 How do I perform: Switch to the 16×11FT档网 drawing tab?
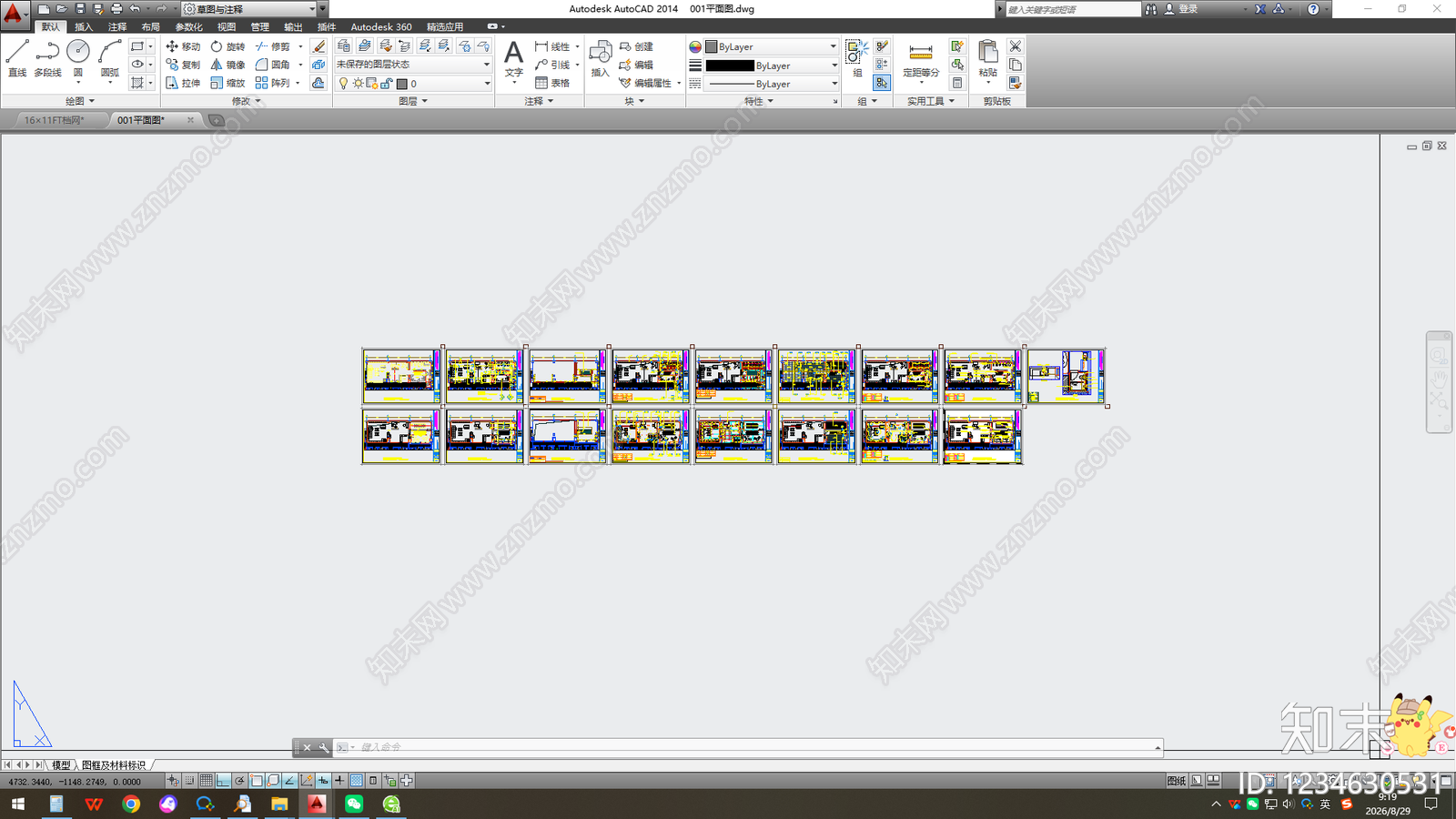[55, 120]
